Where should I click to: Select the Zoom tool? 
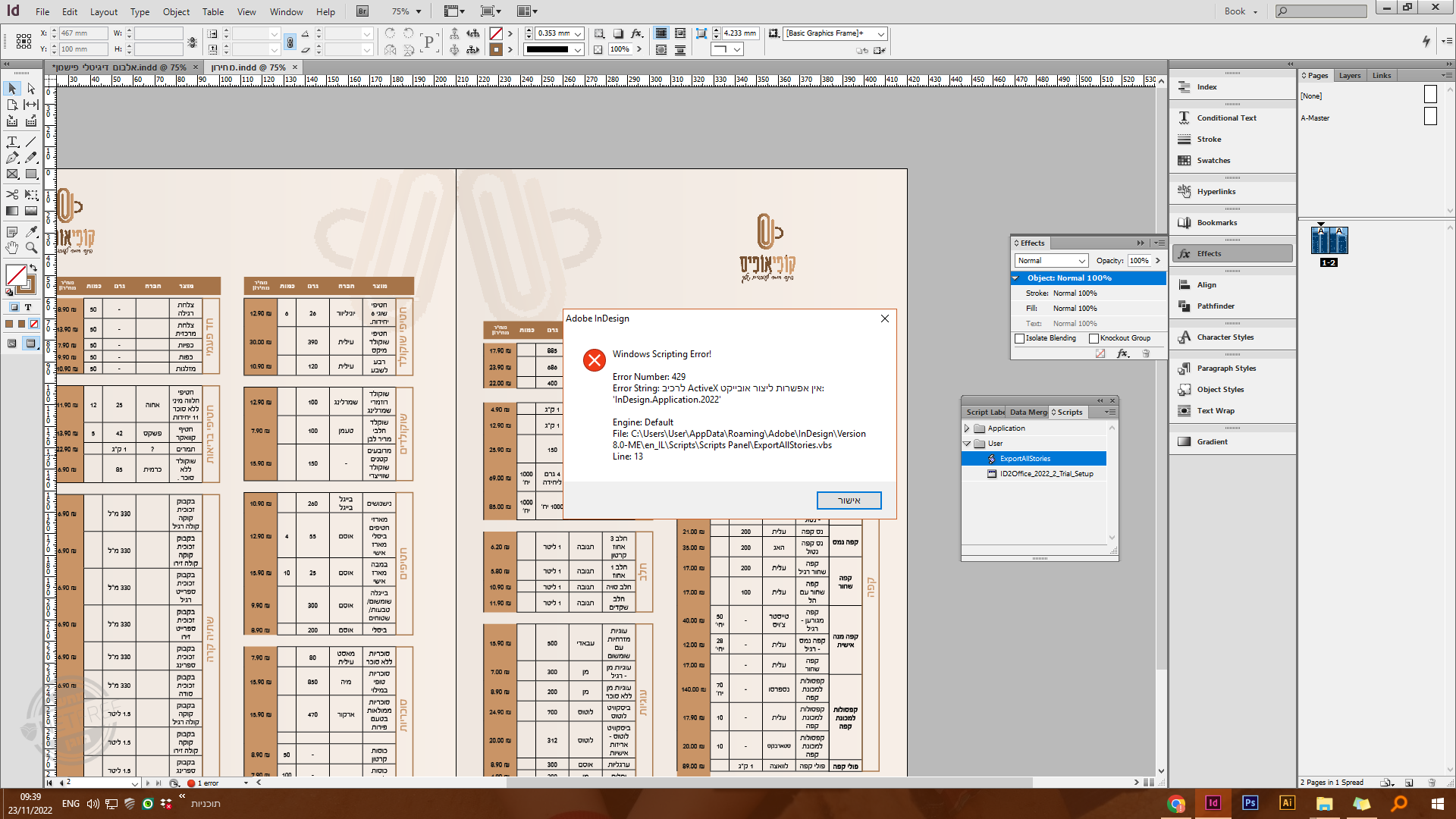tap(31, 248)
